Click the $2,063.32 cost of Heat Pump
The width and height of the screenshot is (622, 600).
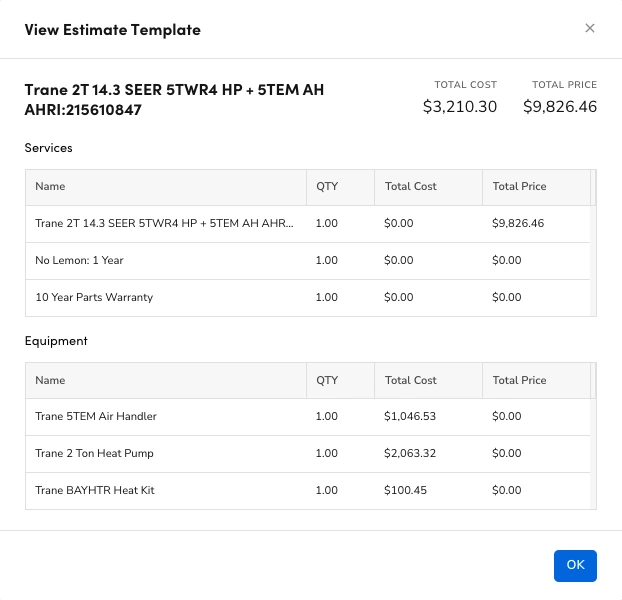point(410,453)
